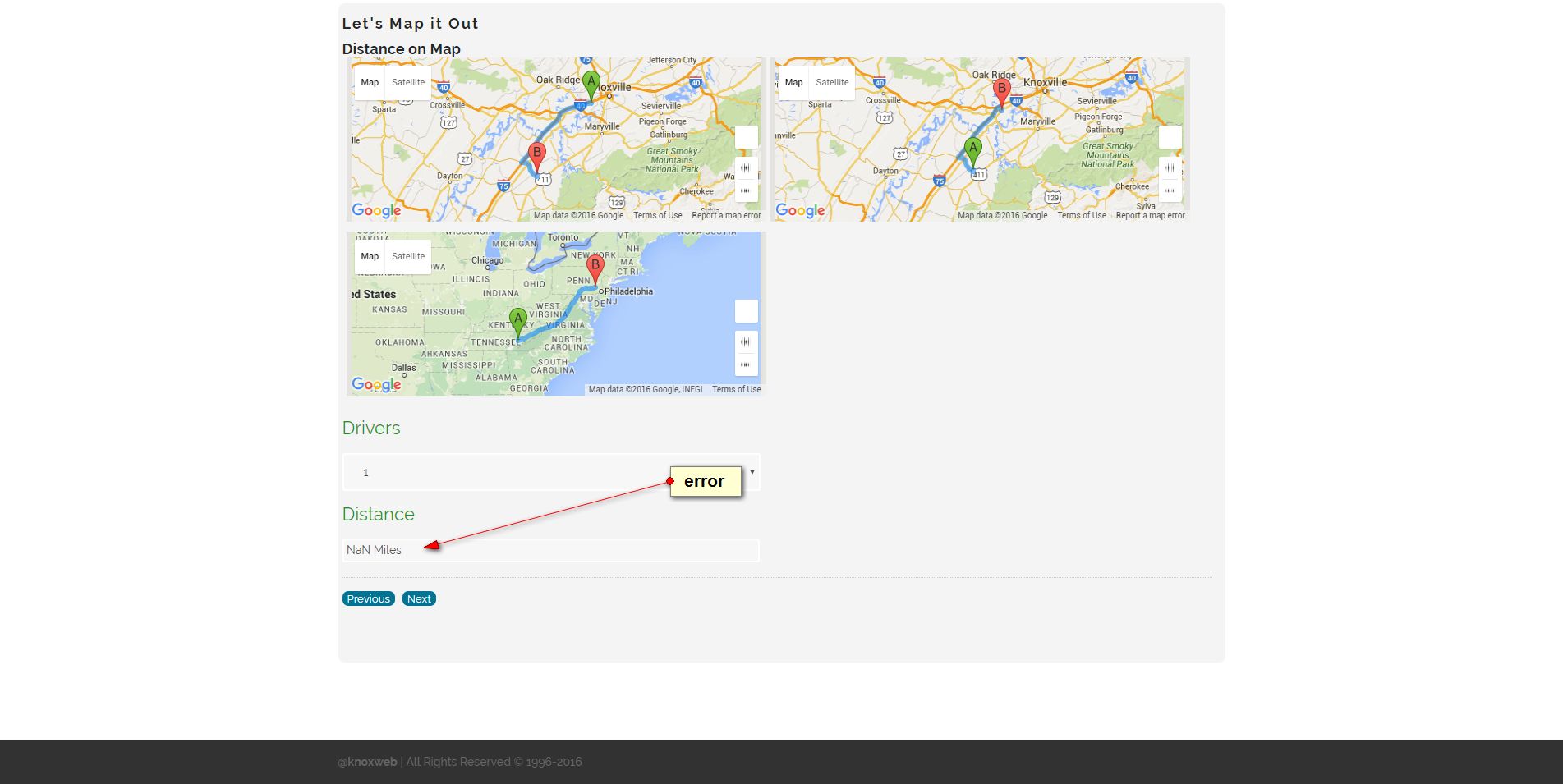1563x784 pixels.
Task: Zoom out on the map with A at Knoxville
Action: (x=746, y=190)
